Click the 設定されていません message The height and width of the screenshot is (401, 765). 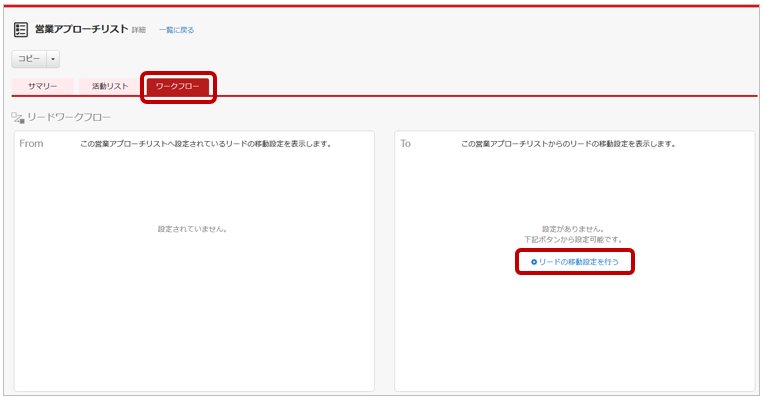pyautogui.click(x=193, y=229)
